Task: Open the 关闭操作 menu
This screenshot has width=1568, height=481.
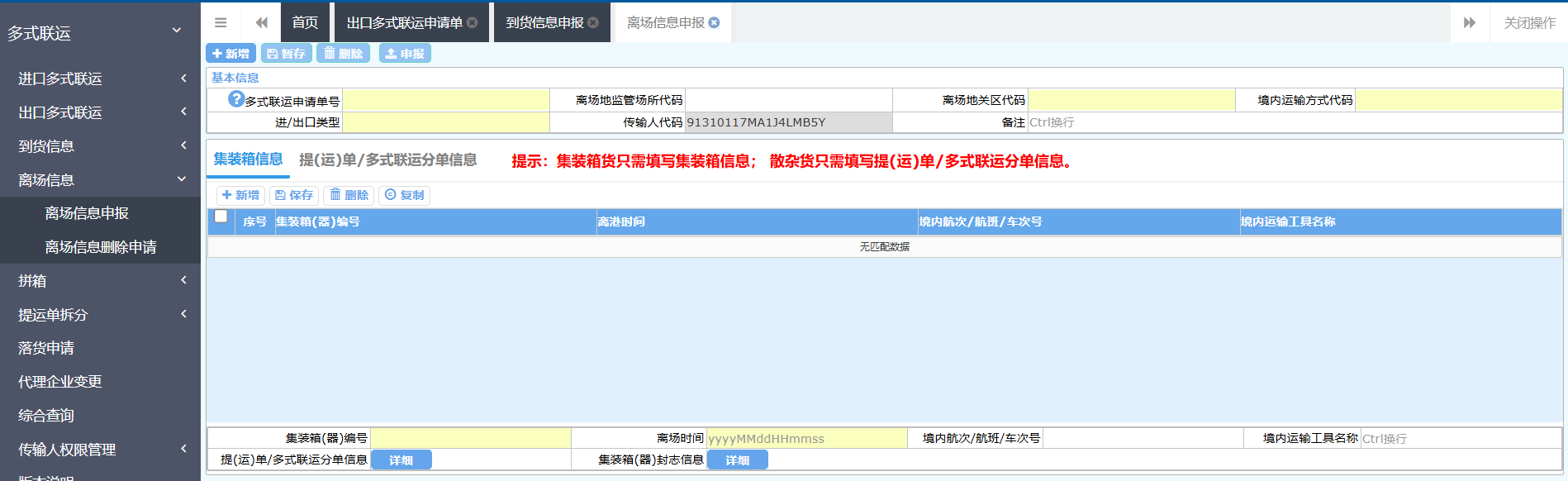Action: coord(1529,23)
